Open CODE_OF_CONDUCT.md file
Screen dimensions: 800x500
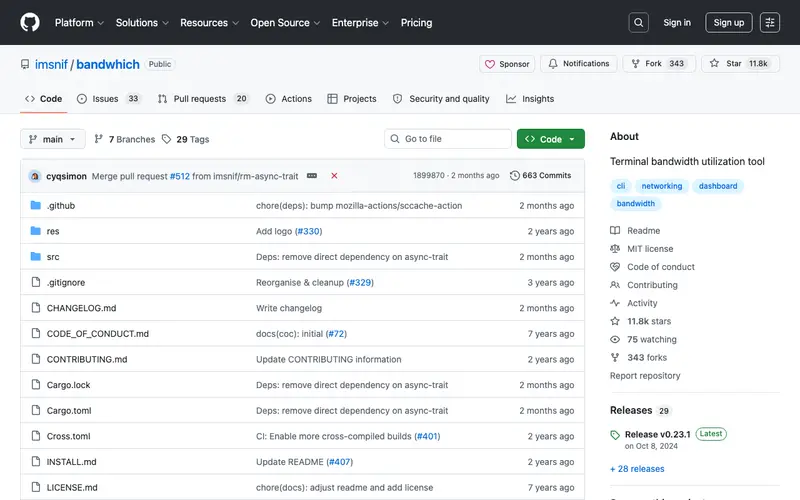click(x=97, y=334)
